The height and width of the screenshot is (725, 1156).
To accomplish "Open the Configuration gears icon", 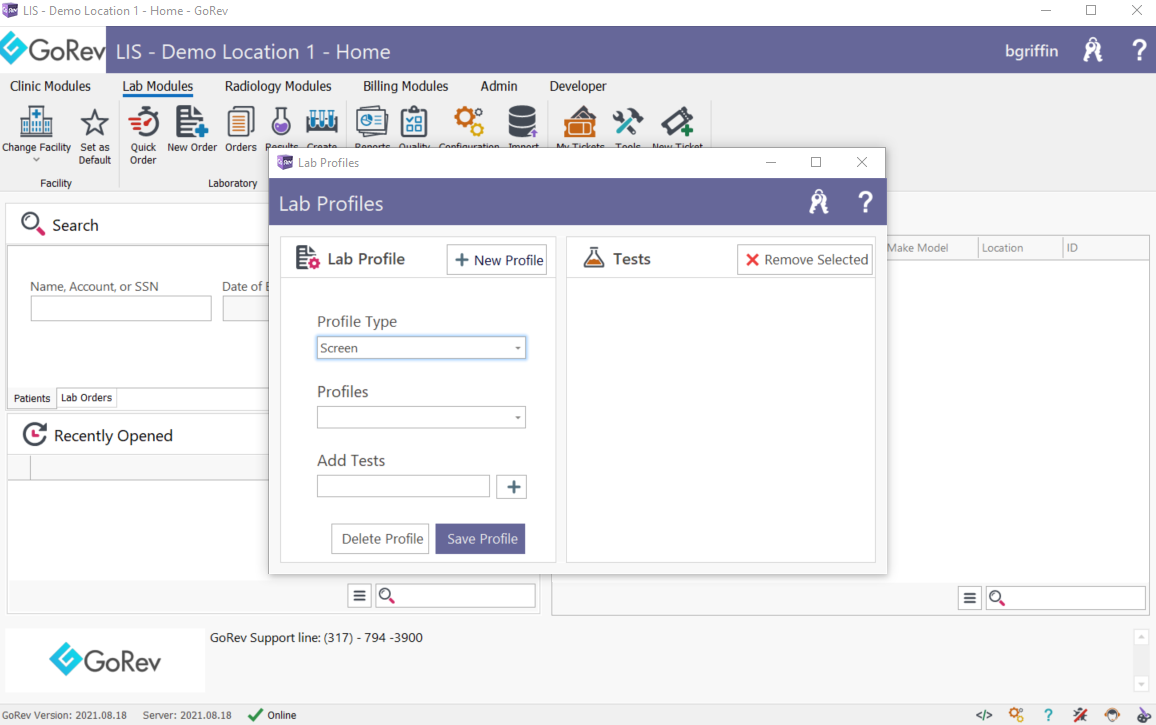I will click(469, 122).
